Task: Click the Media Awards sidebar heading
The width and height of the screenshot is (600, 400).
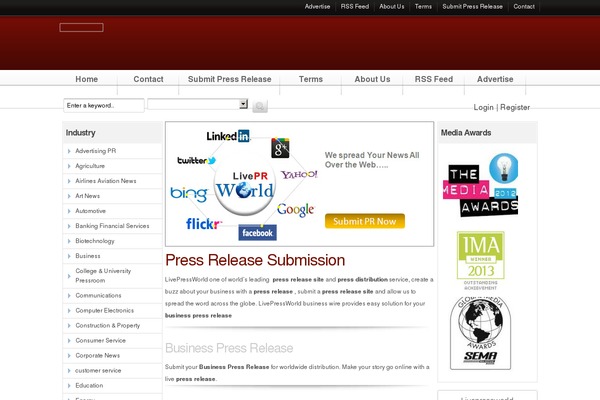Action: [x=466, y=133]
